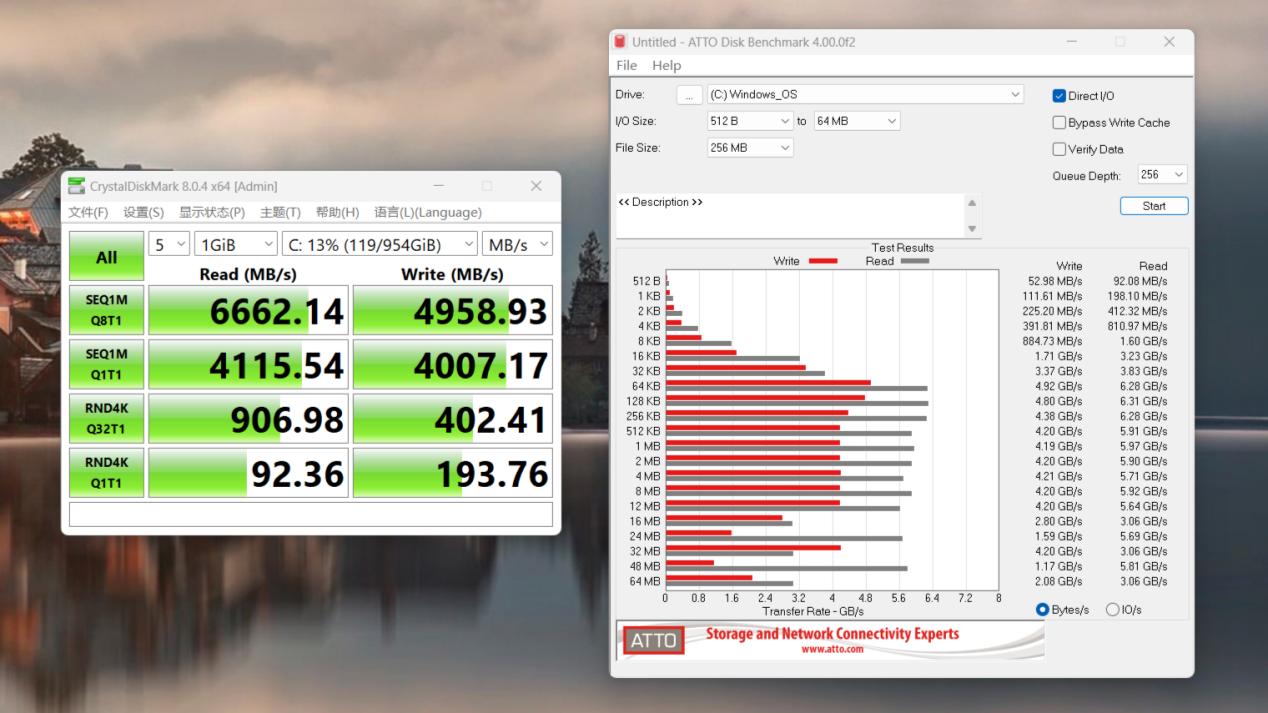Screen dimensions: 1268x713
Task: Click the RND4K Q32T1 write result 402.41
Action: tap(452, 418)
